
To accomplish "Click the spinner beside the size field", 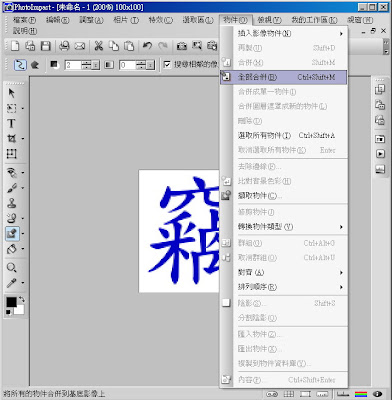I will click(86, 65).
